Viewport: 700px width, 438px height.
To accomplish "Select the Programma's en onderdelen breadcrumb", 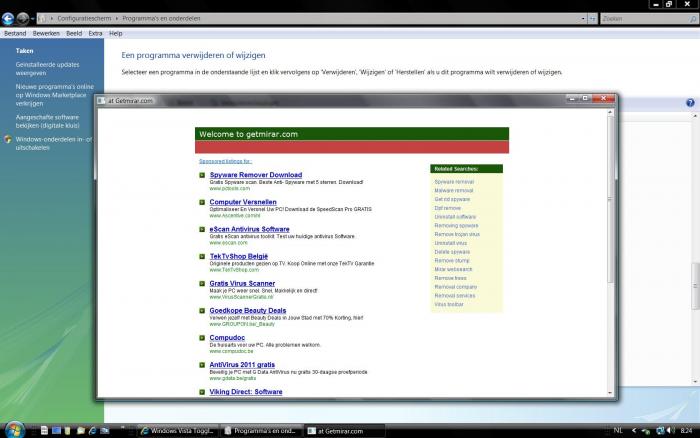I will click(x=161, y=19).
